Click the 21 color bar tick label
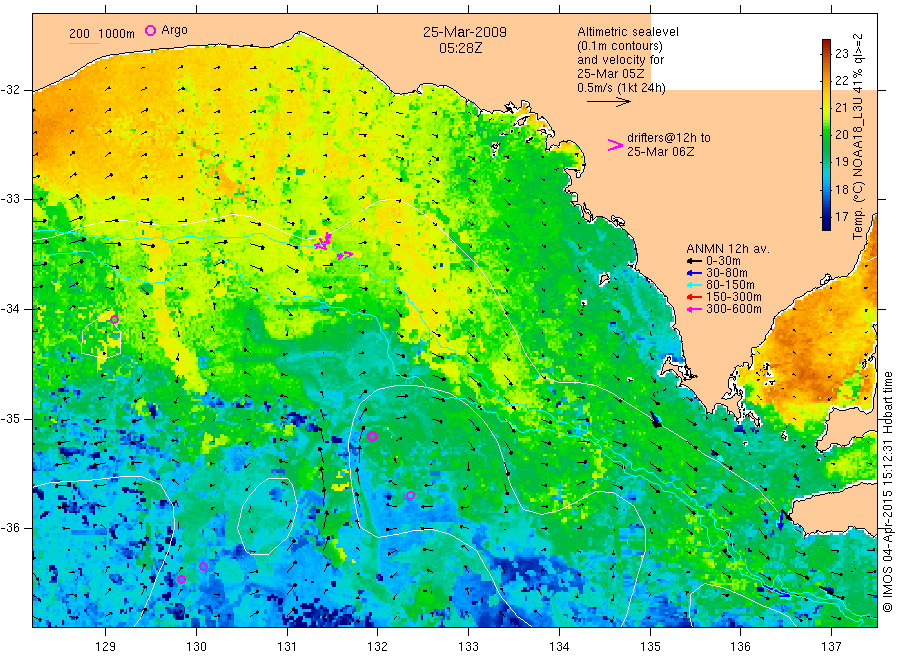Image resolution: width=900 pixels, height=660 pixels. [x=841, y=108]
